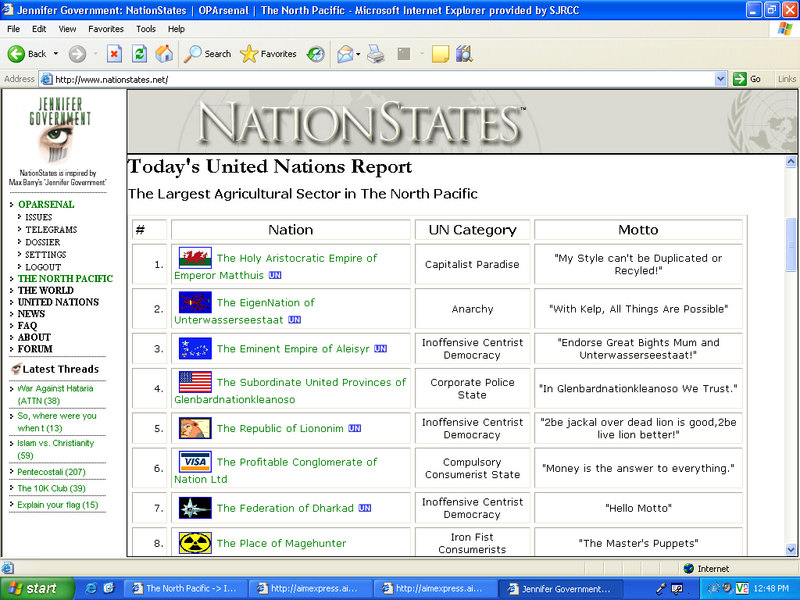Click the UN badge beside Liononim
Image resolution: width=800 pixels, height=600 pixels.
point(355,429)
